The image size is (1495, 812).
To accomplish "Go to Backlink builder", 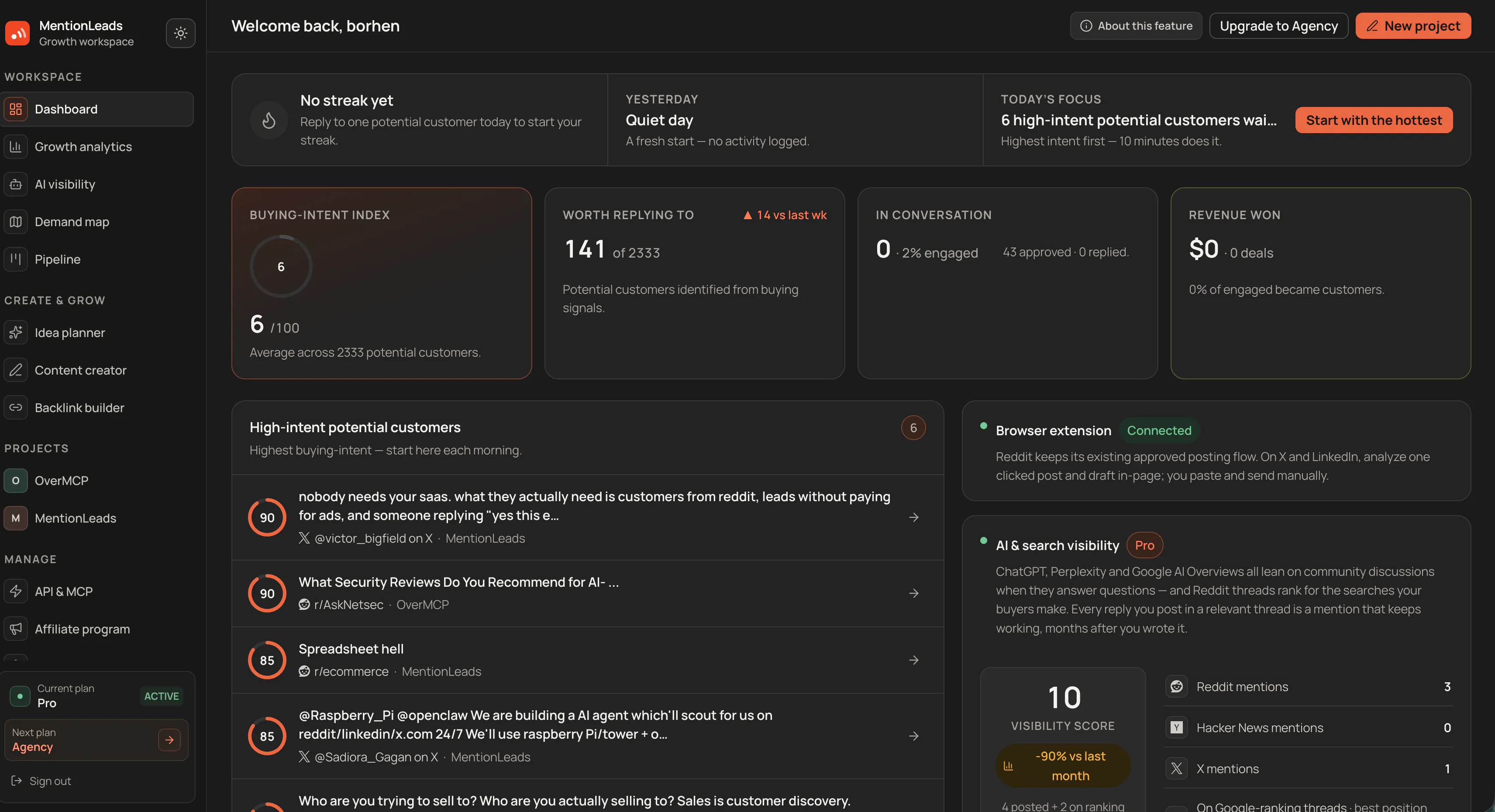I will pos(97,407).
